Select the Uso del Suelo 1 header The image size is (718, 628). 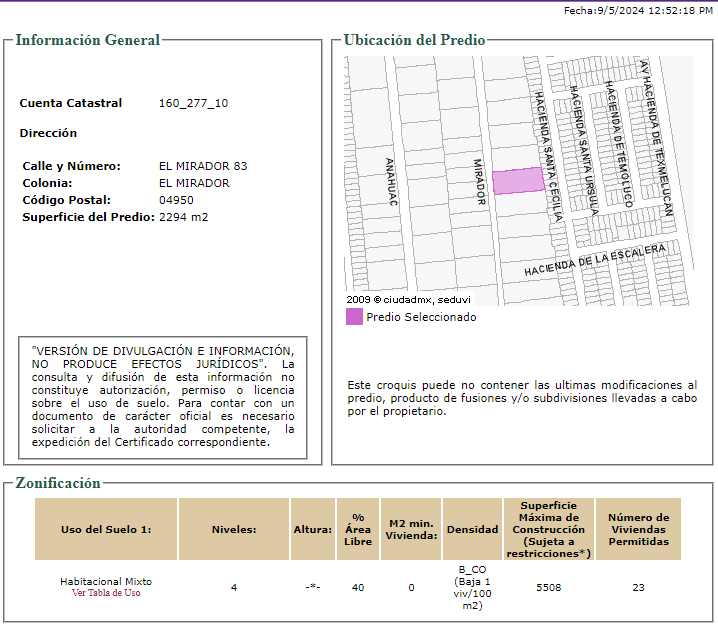(106, 529)
